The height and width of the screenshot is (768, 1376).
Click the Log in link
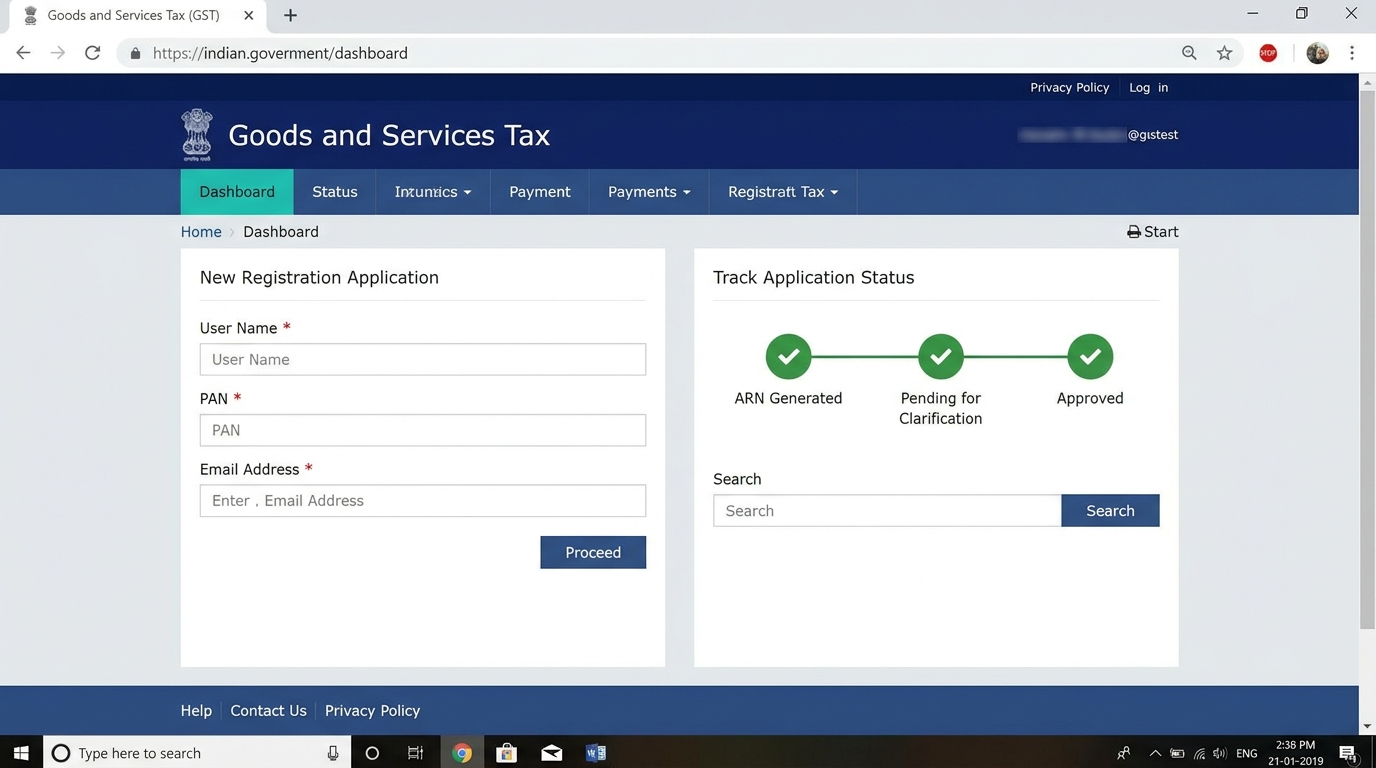click(1149, 87)
